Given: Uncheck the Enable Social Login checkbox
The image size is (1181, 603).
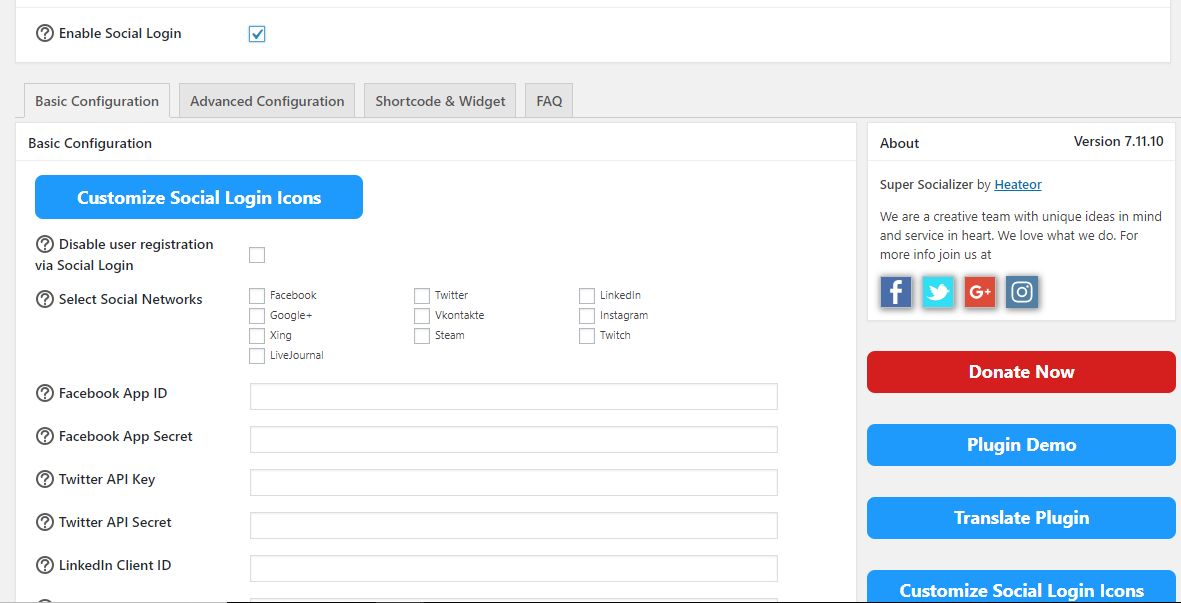Looking at the screenshot, I should 257,33.
